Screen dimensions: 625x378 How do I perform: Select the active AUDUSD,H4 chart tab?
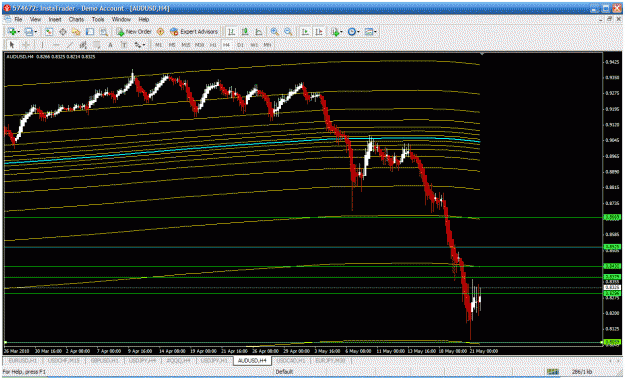(x=252, y=361)
